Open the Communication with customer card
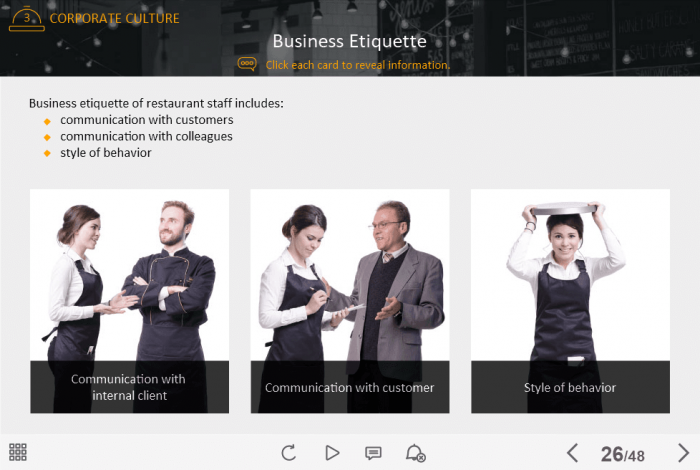 350,301
